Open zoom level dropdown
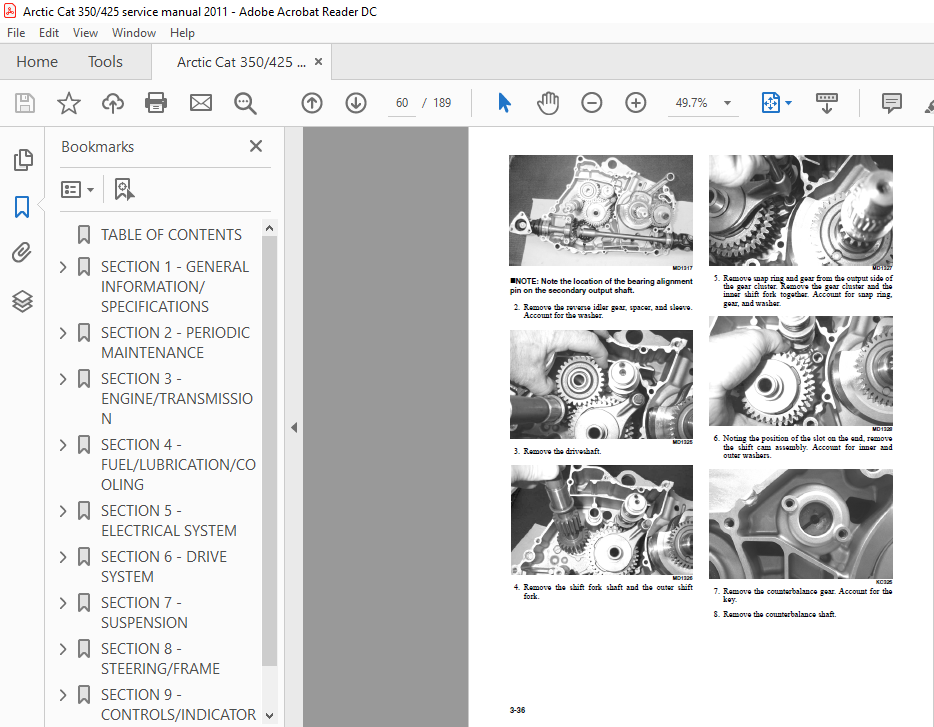The width and height of the screenshot is (934, 727). pos(727,103)
